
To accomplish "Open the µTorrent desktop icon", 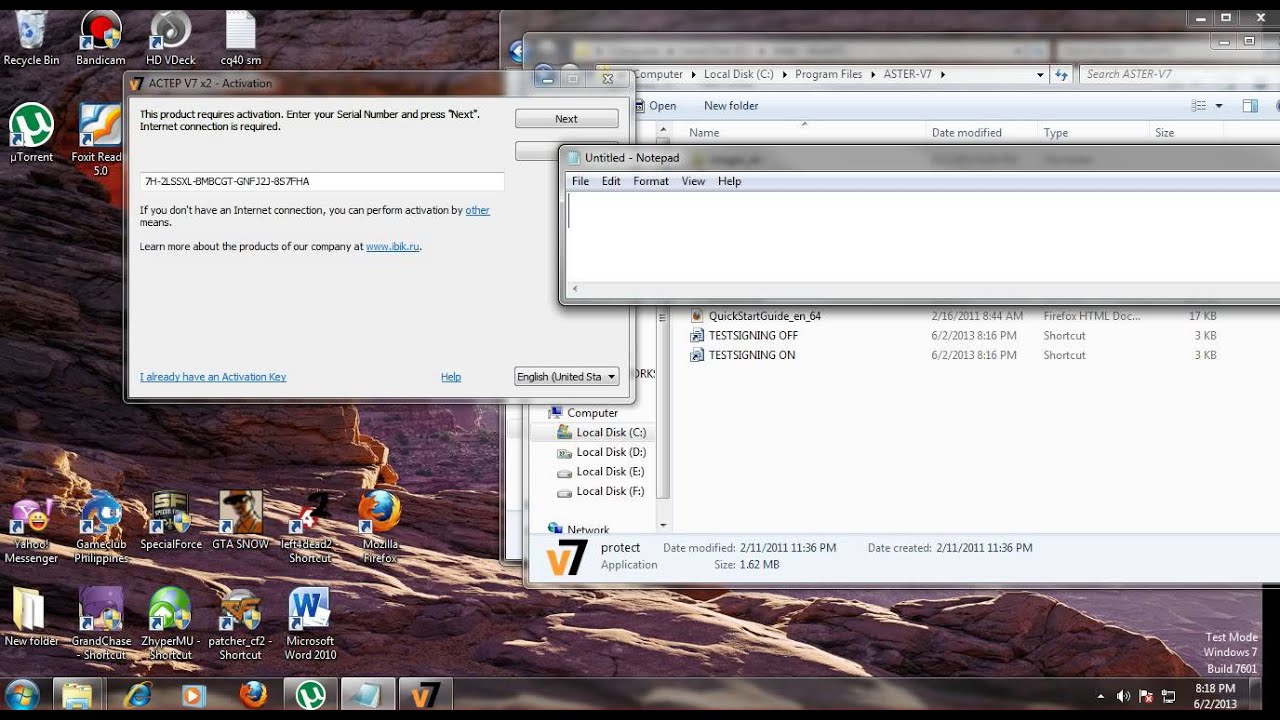I will (31, 134).
